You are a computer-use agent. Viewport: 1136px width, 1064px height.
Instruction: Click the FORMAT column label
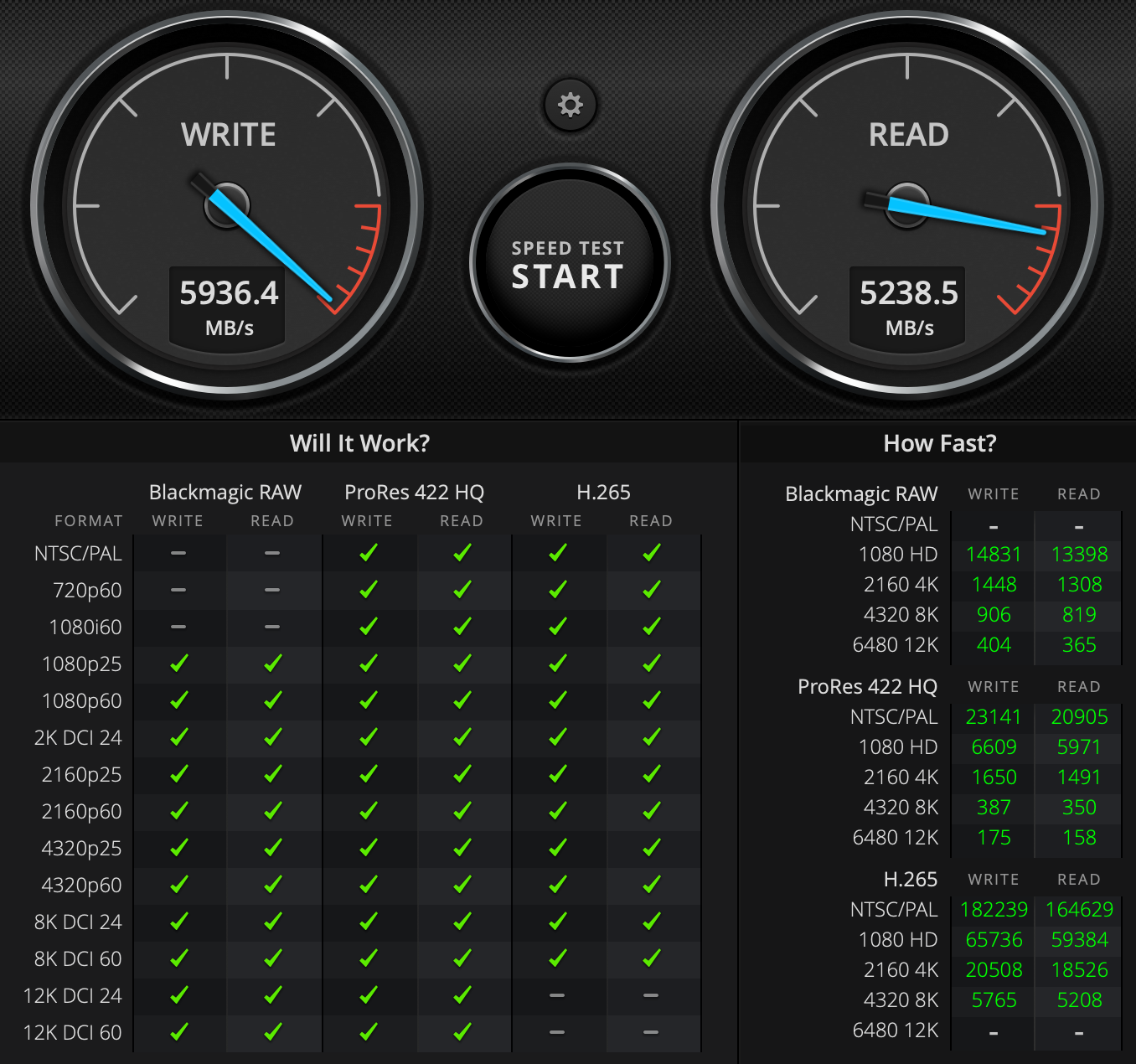(x=89, y=521)
